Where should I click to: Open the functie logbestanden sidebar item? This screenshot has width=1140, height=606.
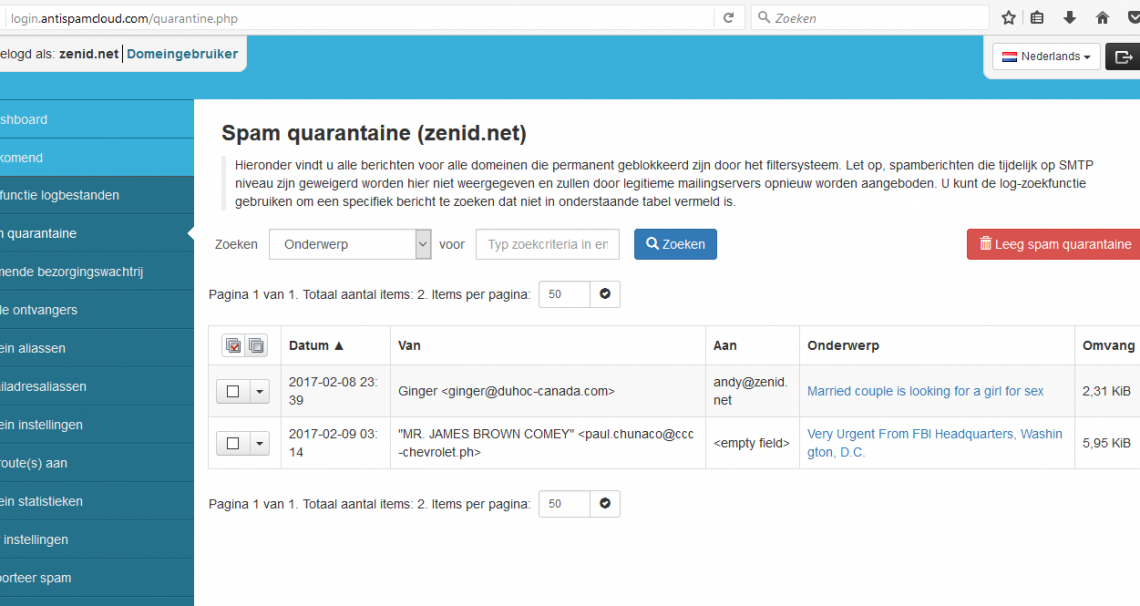coord(97,195)
